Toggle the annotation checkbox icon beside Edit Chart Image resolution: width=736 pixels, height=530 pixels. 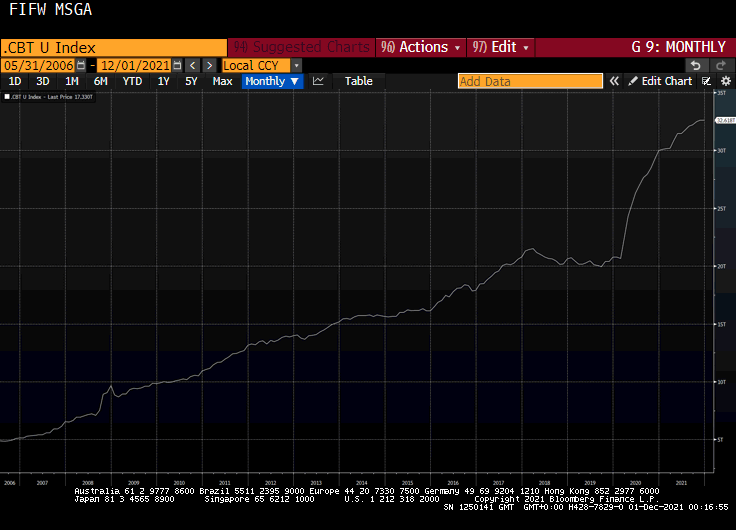tap(707, 81)
